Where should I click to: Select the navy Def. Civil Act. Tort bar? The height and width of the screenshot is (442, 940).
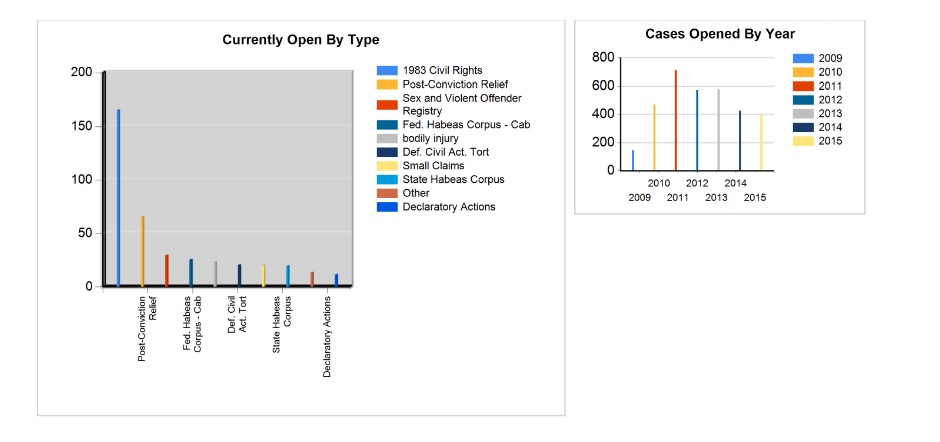[x=239, y=275]
